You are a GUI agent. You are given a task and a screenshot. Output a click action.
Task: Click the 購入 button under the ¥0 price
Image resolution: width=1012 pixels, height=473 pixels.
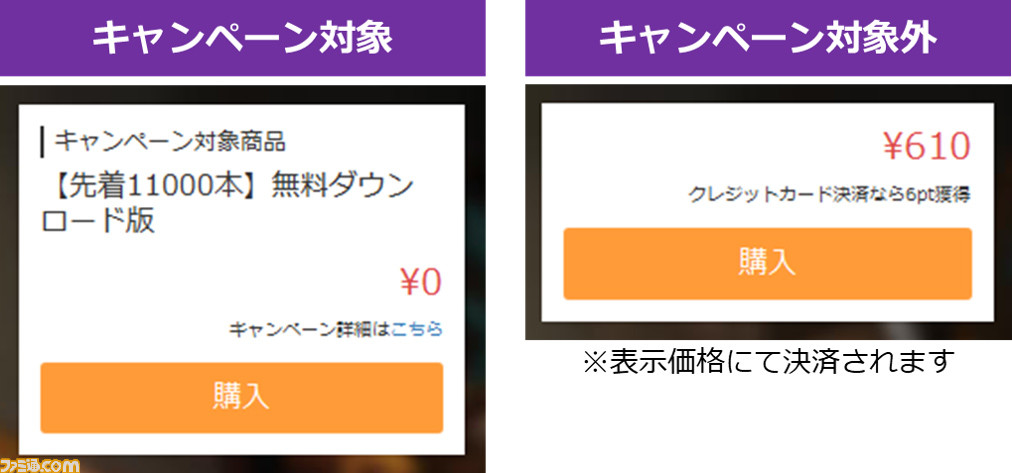(x=241, y=398)
